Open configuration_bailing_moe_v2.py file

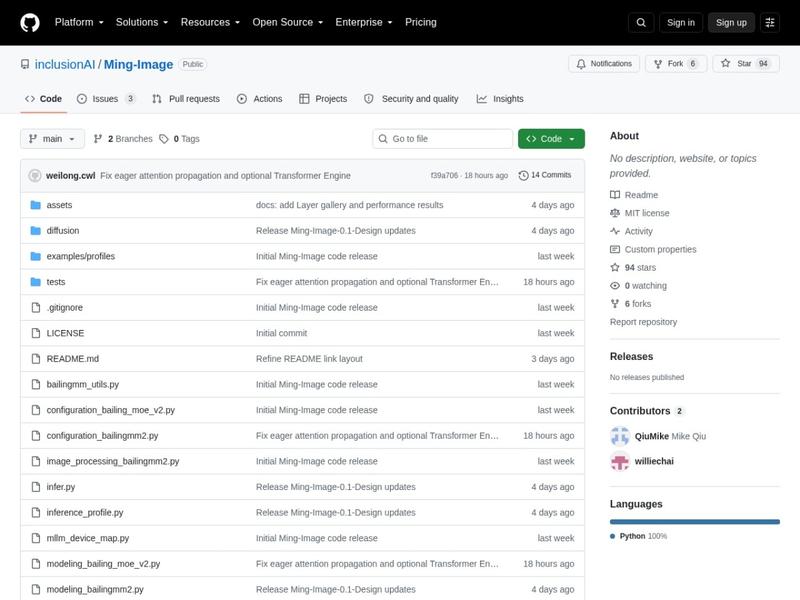(111, 410)
